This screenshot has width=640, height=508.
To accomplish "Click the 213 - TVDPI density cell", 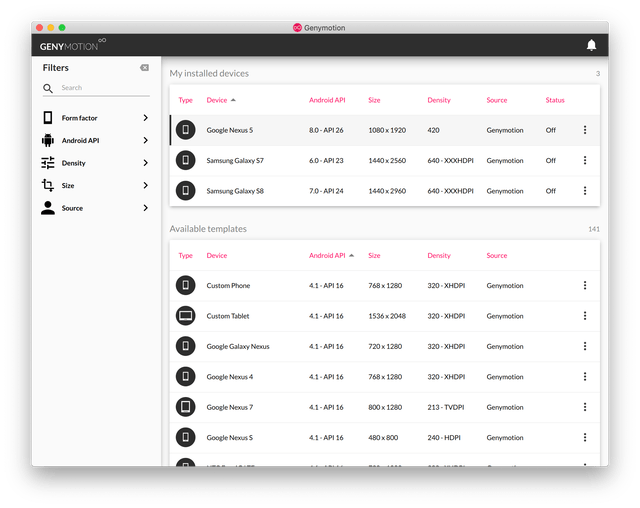I will click(x=446, y=407).
